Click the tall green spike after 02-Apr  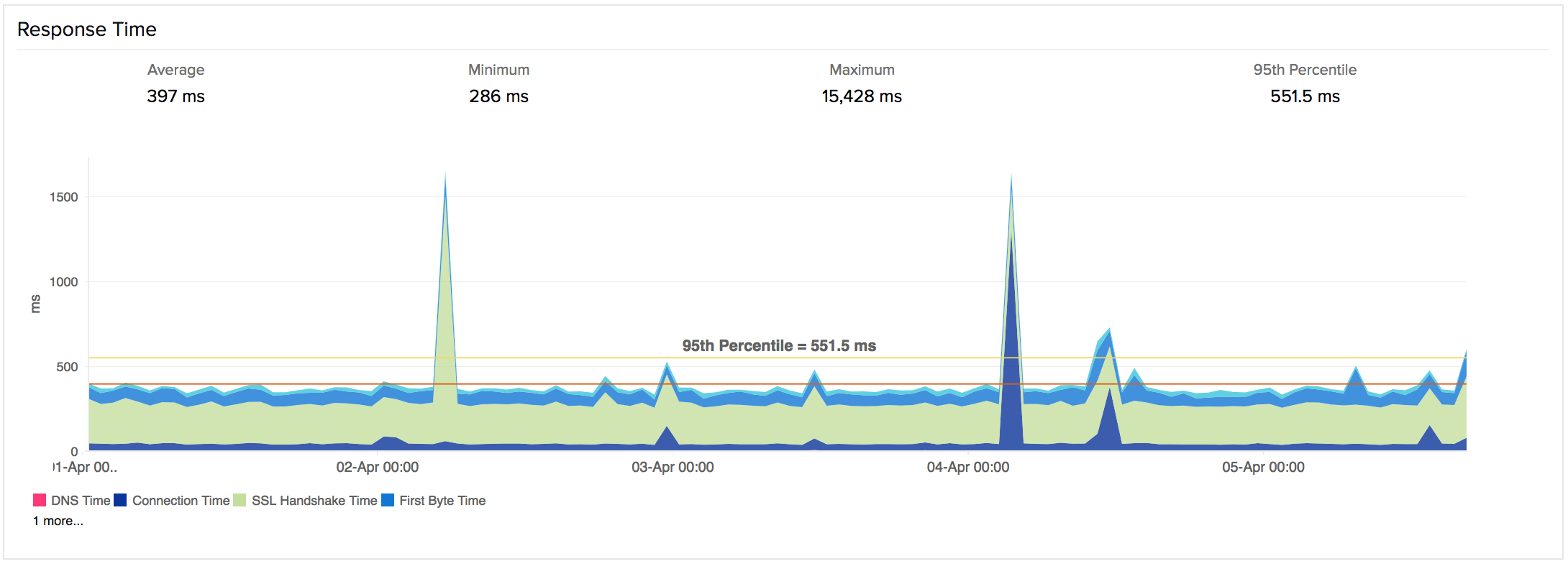point(445,302)
